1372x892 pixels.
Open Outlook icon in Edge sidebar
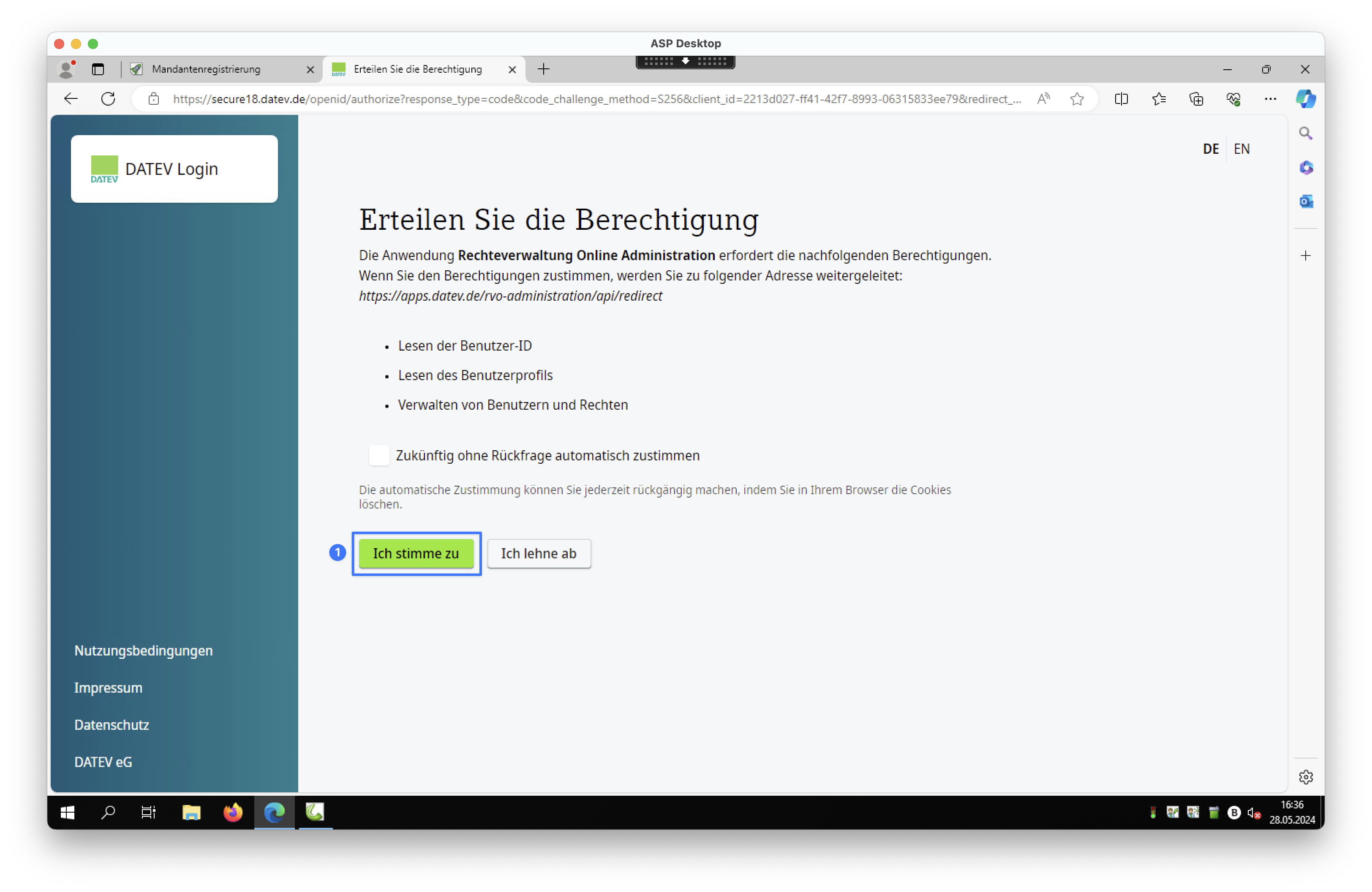point(1306,202)
